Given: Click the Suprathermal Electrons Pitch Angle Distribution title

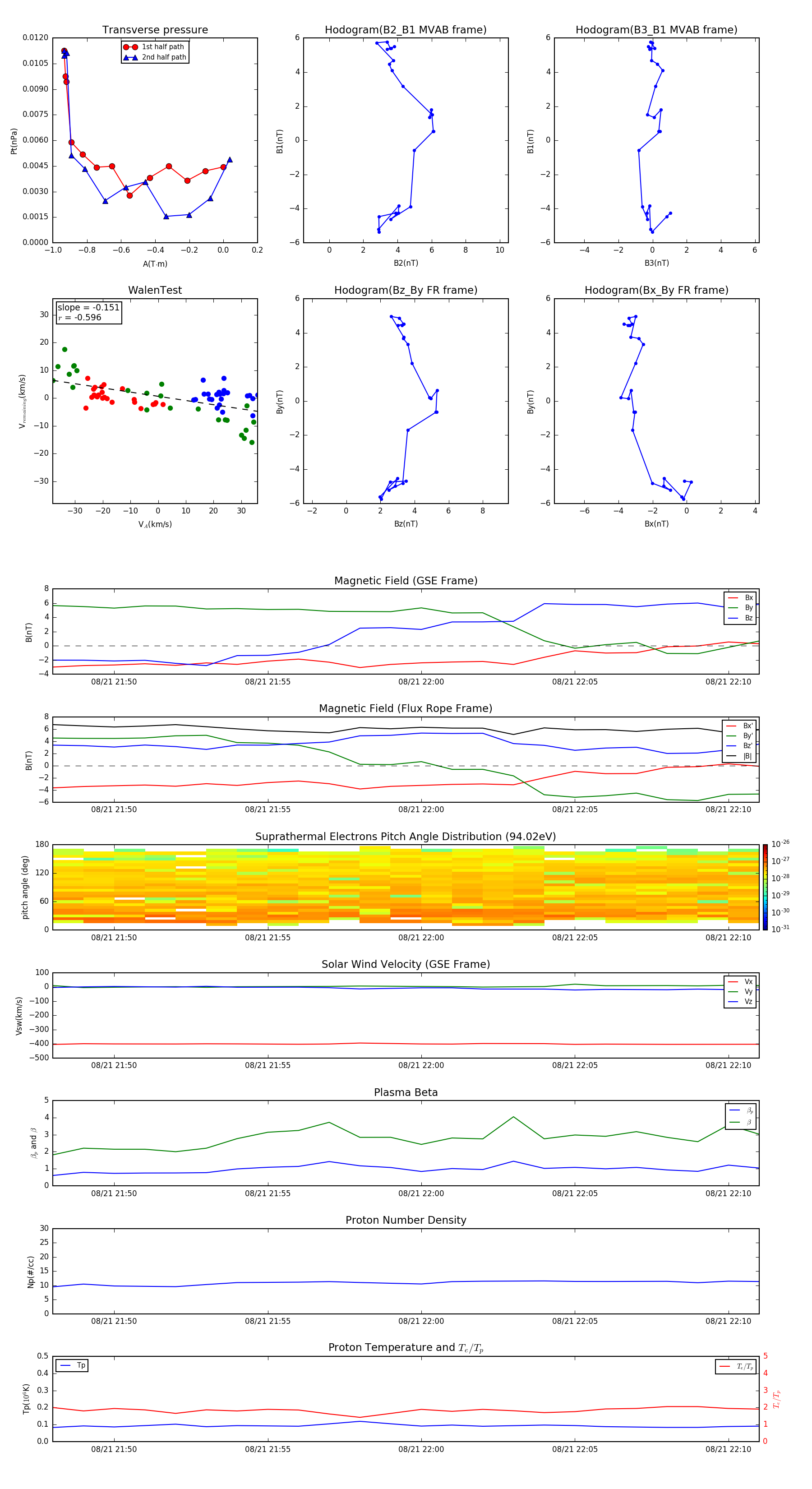Looking at the screenshot, I should pyautogui.click(x=406, y=837).
